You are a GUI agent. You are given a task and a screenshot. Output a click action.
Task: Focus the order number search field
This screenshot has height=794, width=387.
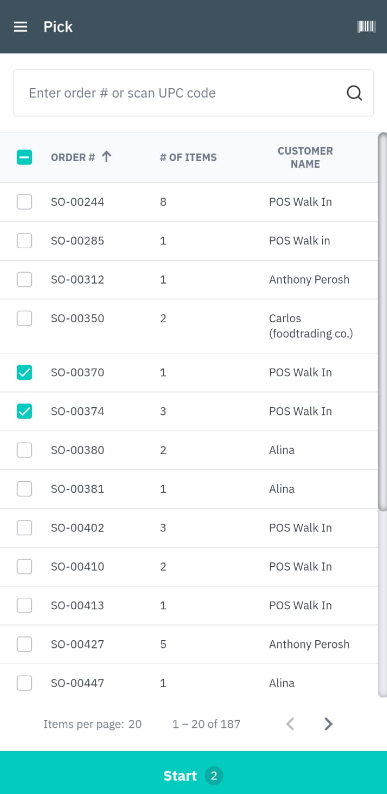(194, 93)
